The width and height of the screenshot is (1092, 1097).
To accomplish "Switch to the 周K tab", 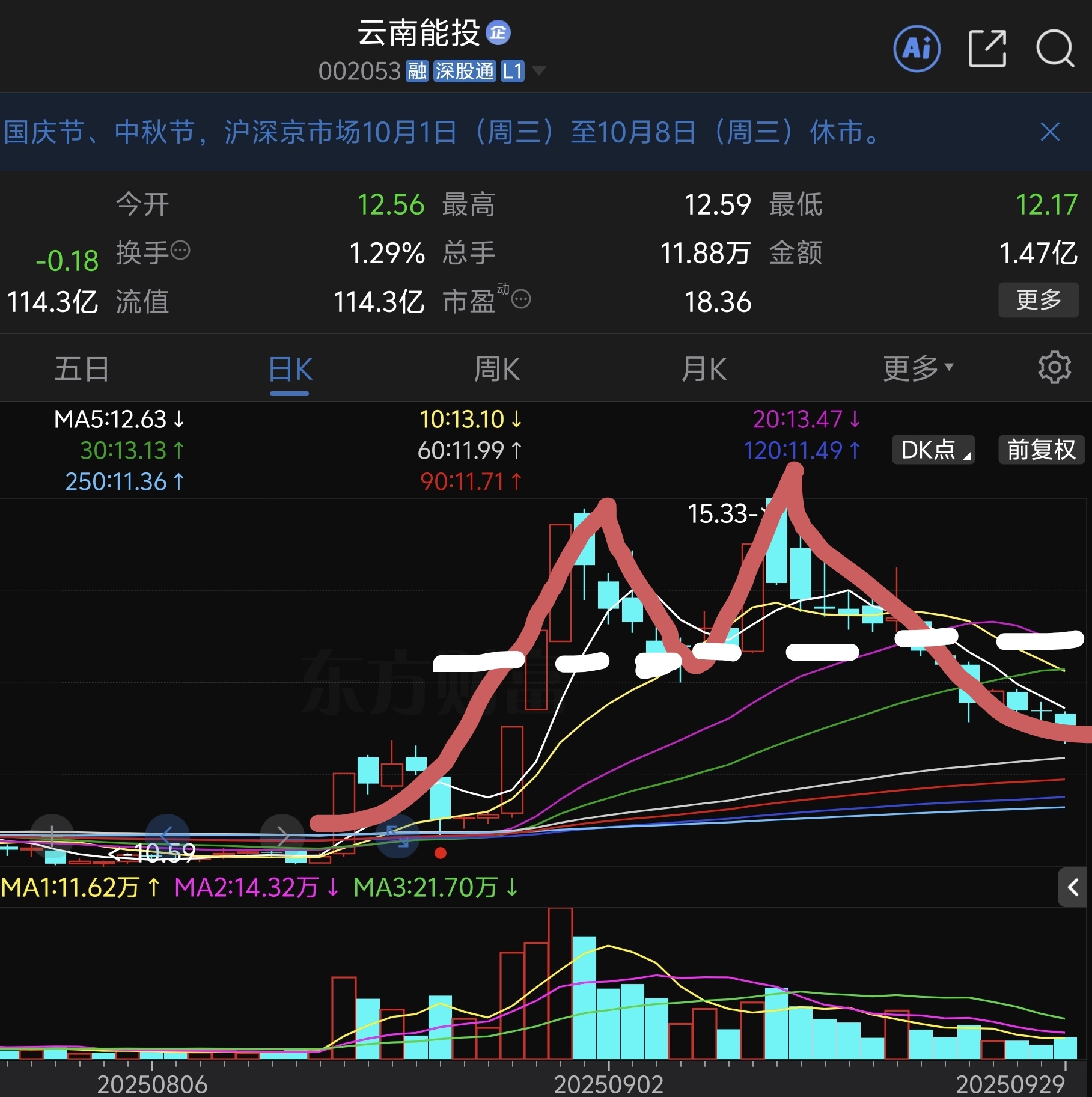I will point(497,368).
